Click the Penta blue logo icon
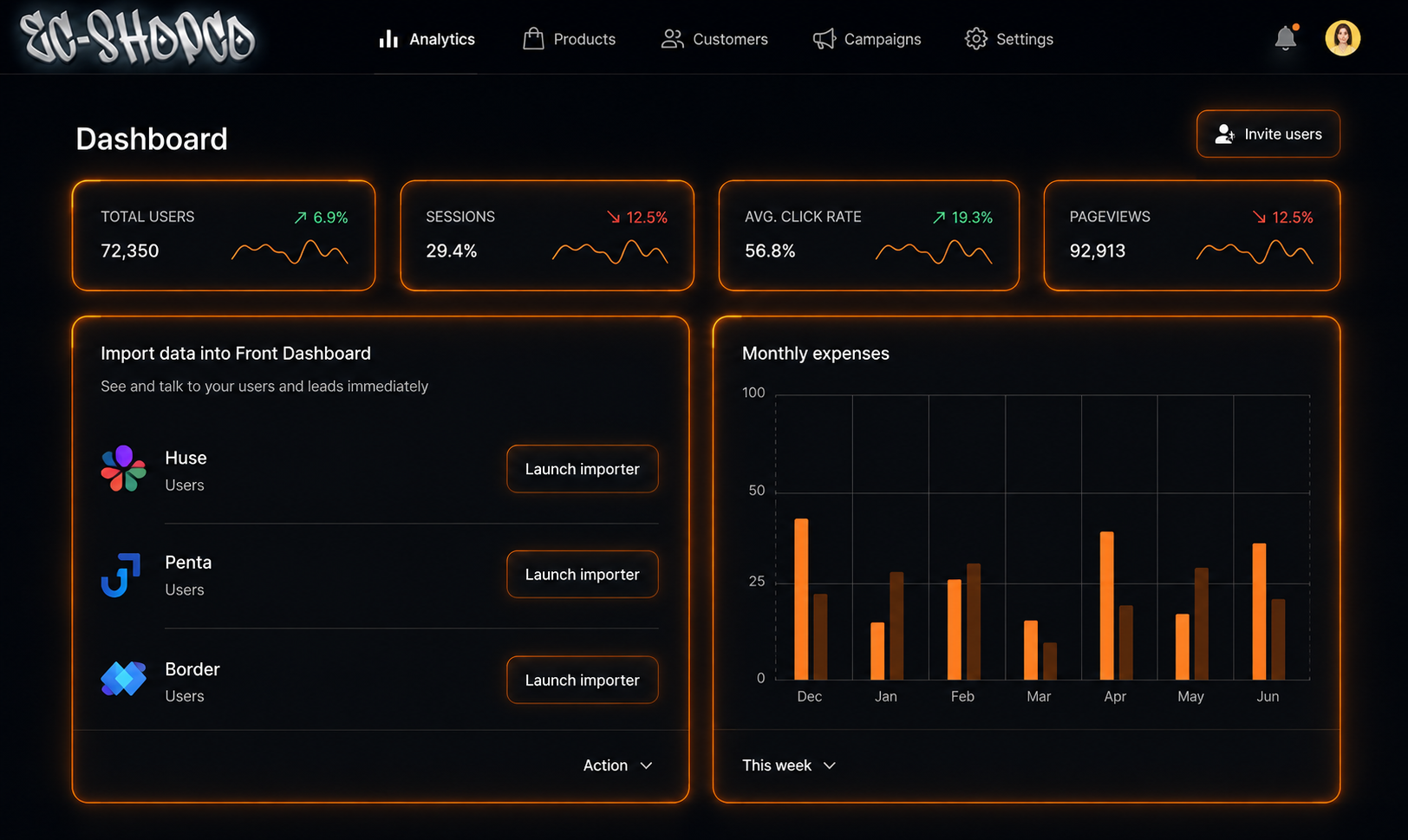This screenshot has width=1408, height=840. 121,575
